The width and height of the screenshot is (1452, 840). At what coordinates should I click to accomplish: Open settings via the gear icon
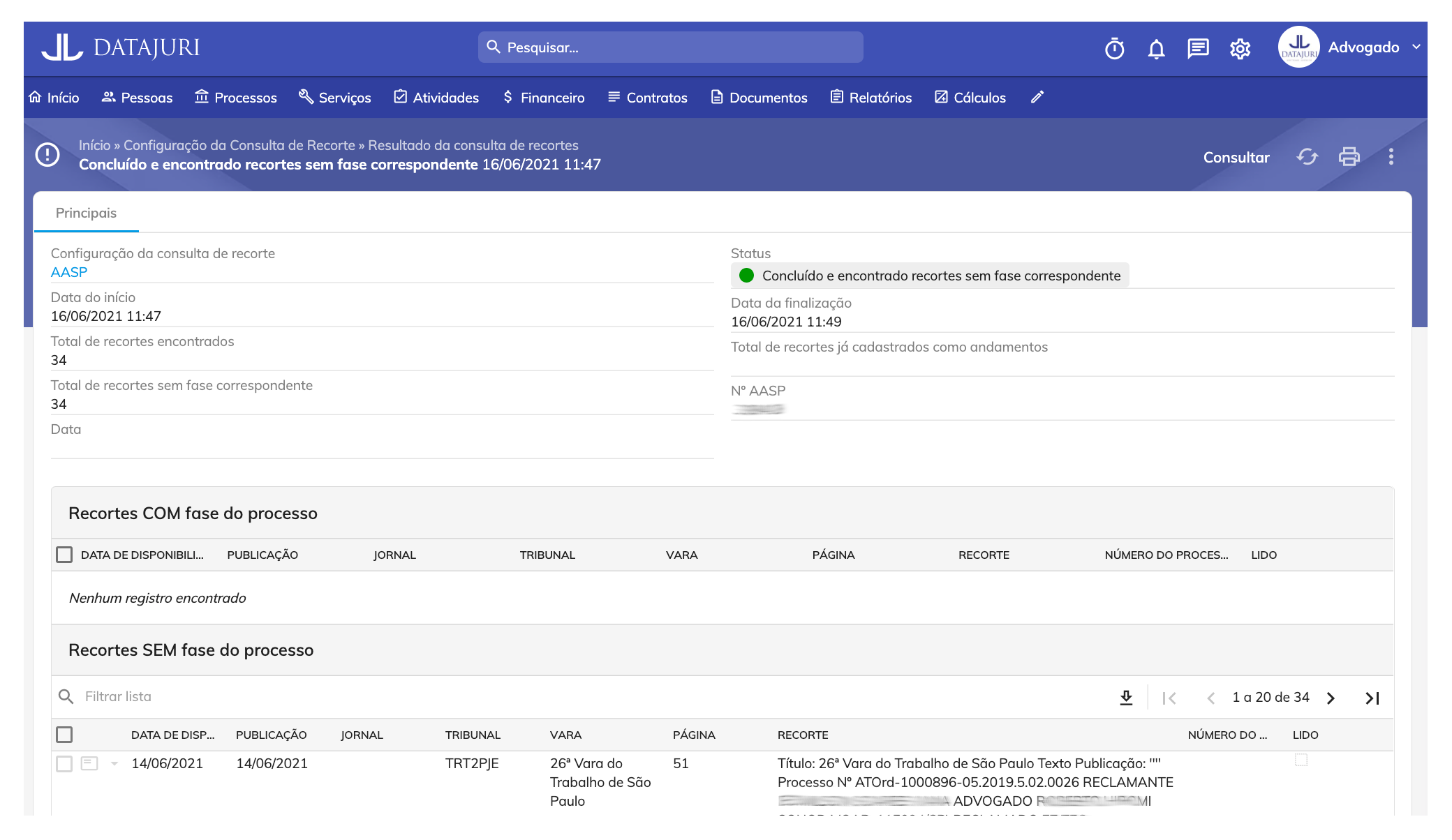[x=1240, y=49]
